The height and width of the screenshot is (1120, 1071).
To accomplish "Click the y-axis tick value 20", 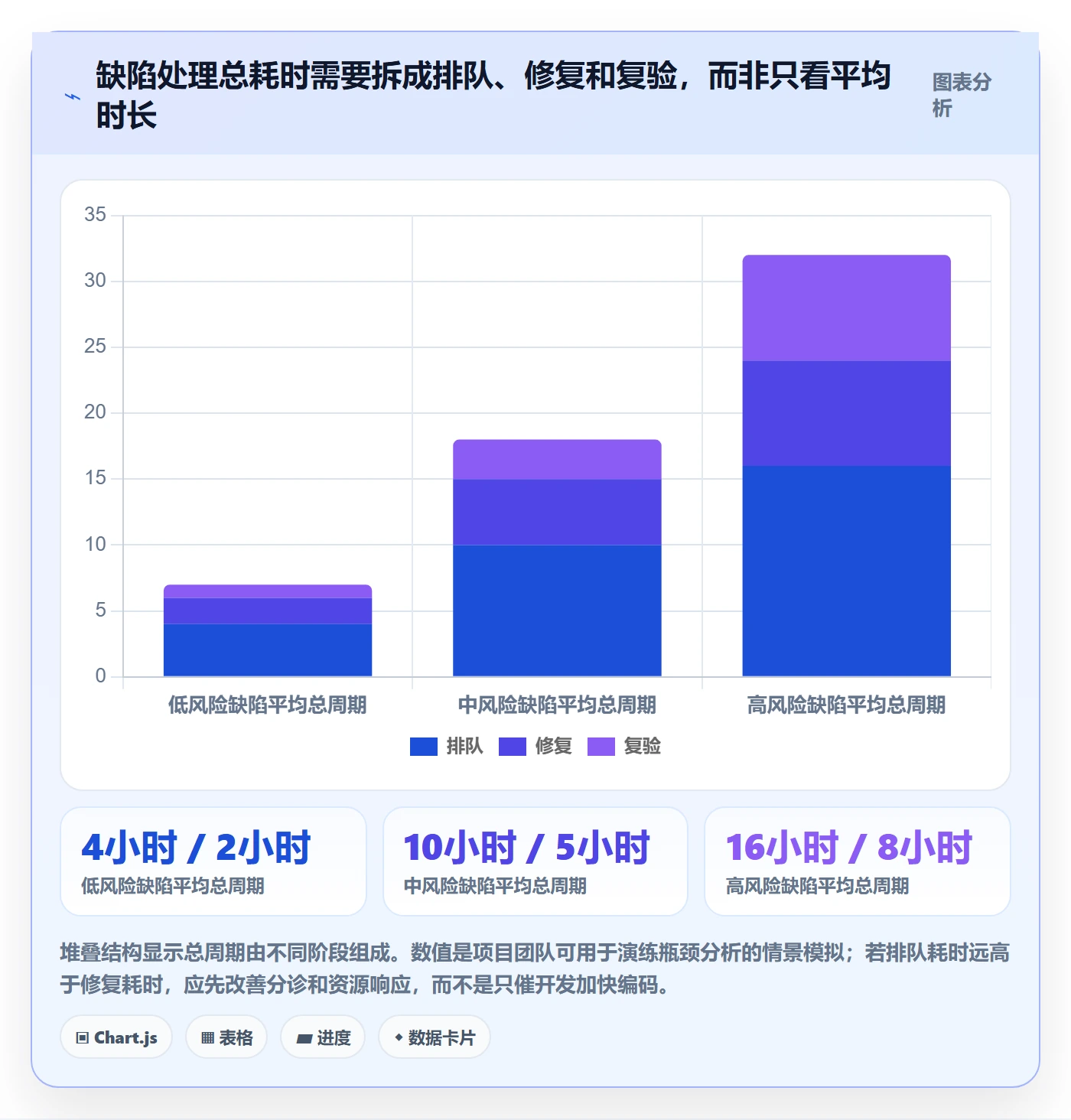I will tap(96, 412).
